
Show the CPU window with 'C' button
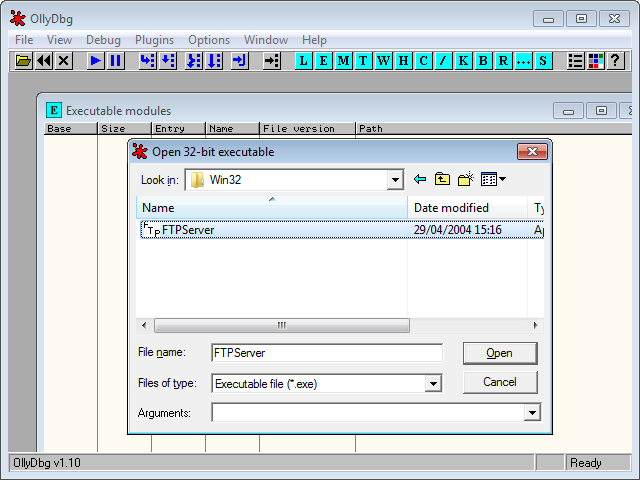point(423,61)
